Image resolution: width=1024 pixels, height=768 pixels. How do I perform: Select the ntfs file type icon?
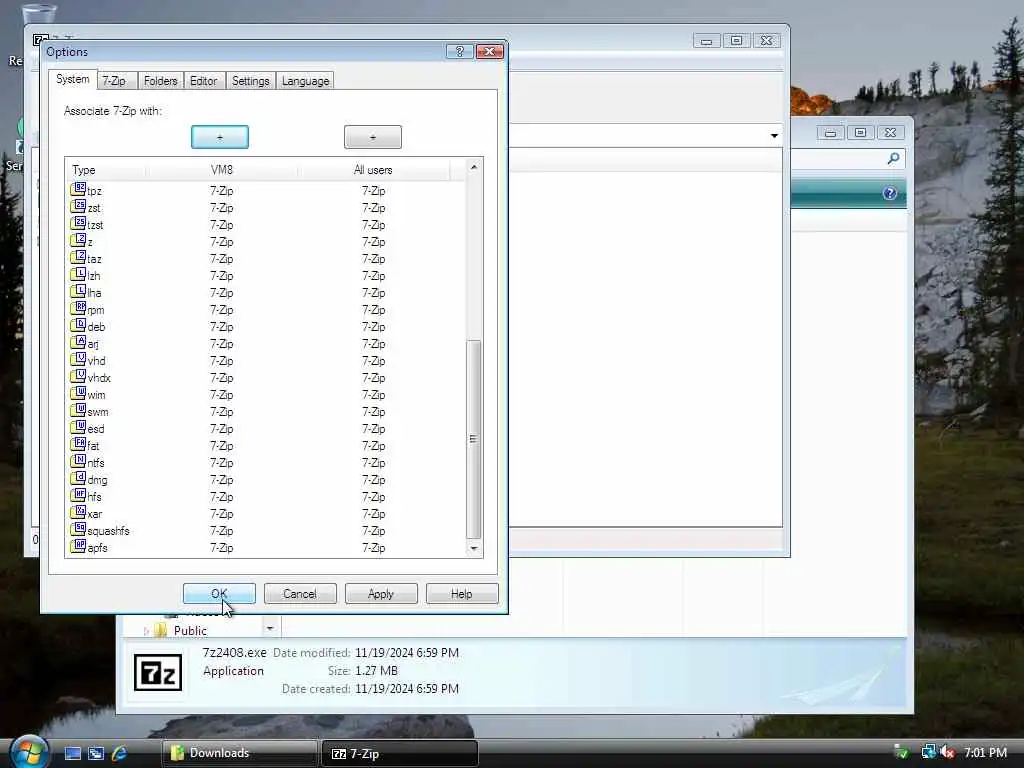coord(78,461)
